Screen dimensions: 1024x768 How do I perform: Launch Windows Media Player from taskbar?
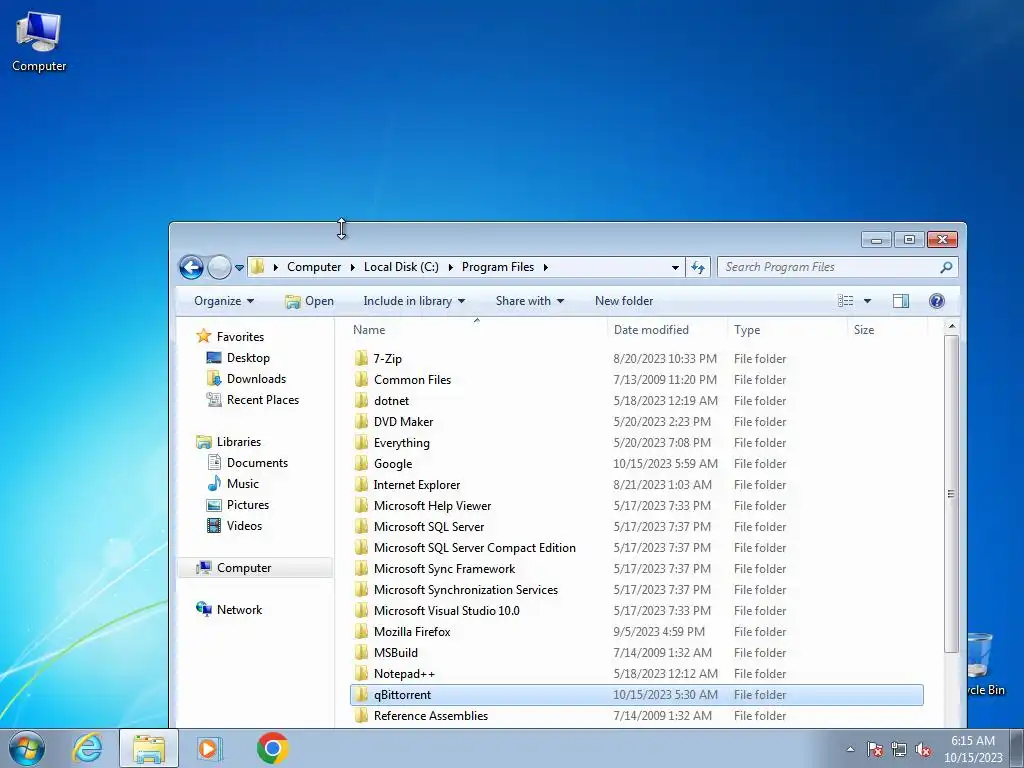(209, 748)
